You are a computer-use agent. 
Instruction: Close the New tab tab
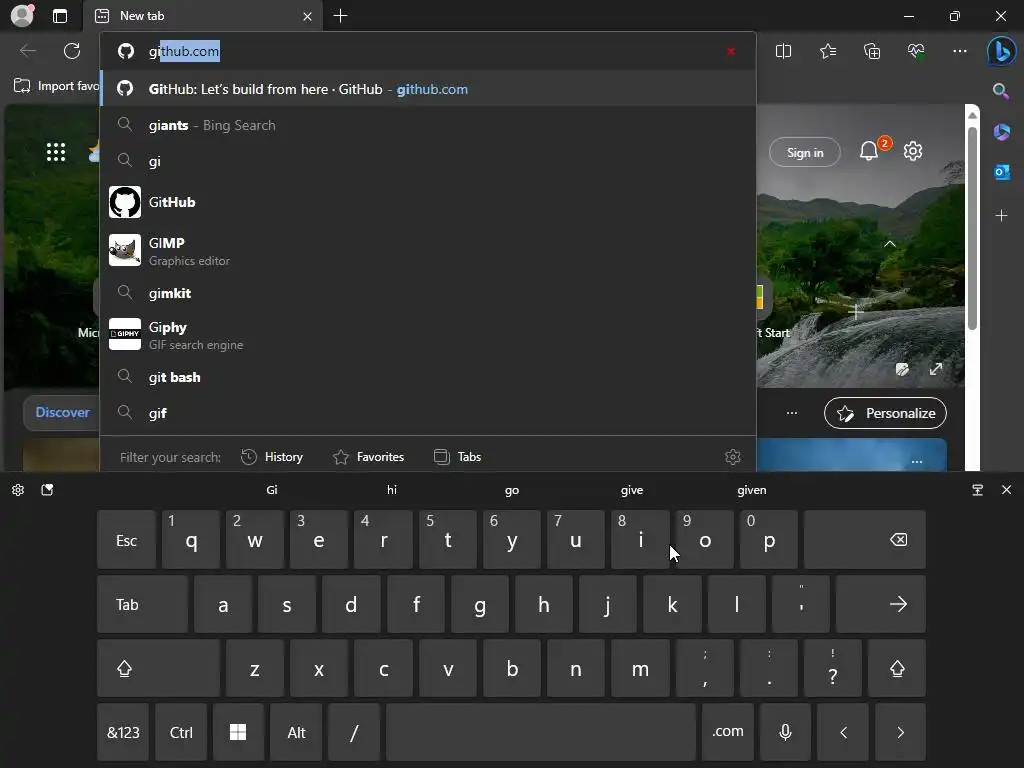click(x=307, y=16)
